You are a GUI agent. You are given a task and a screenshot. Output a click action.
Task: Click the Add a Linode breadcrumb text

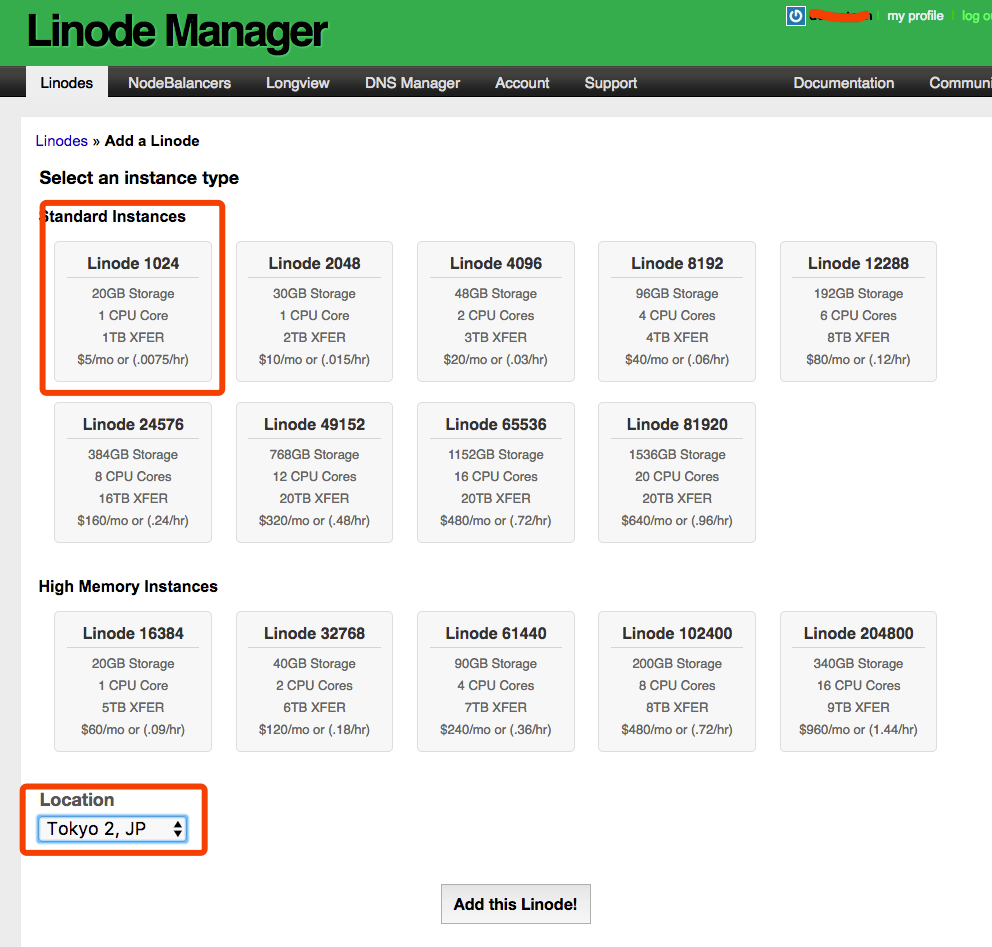pyautogui.click(x=152, y=140)
